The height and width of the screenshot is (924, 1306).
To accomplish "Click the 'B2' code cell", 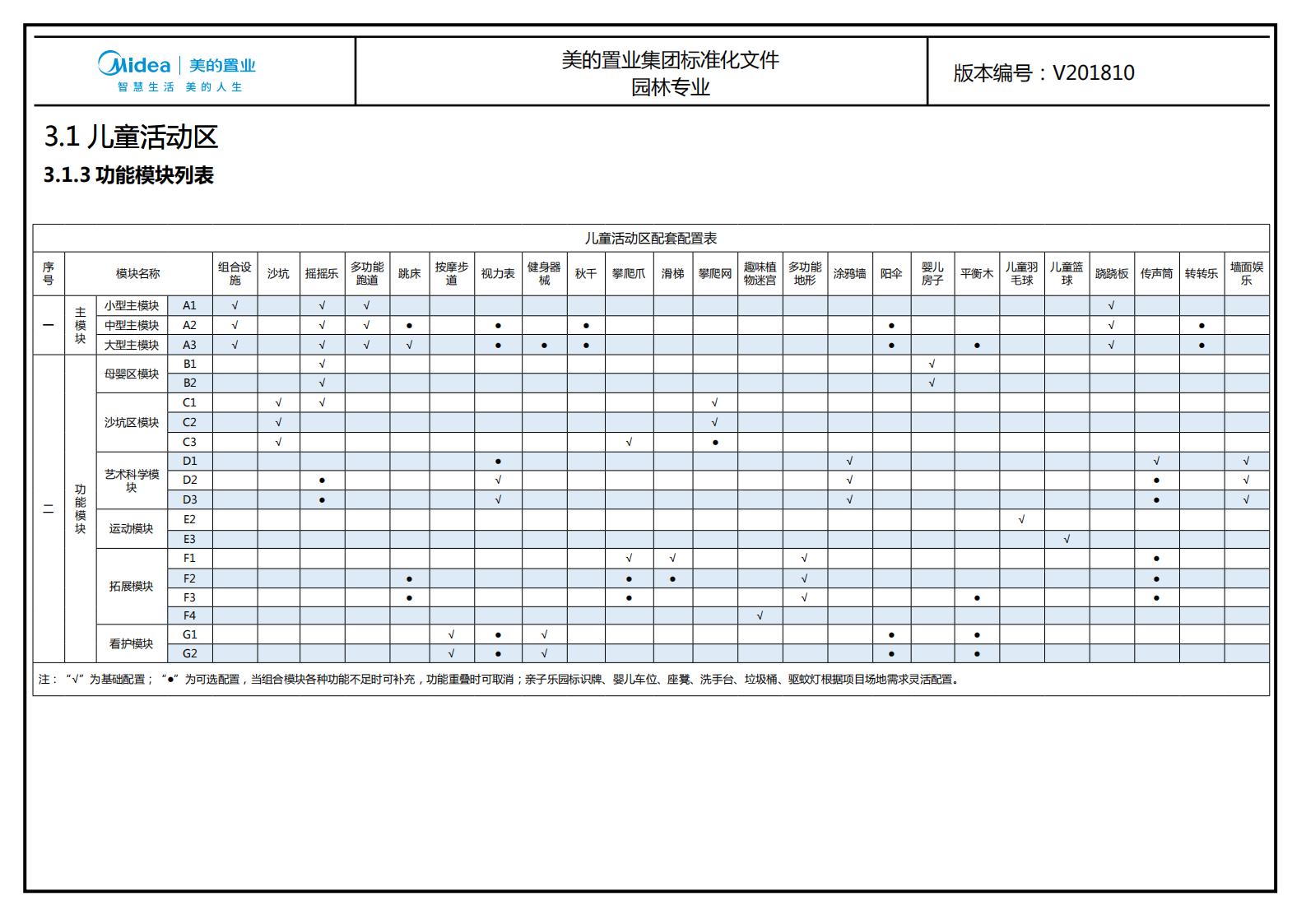I will pyautogui.click(x=190, y=383).
